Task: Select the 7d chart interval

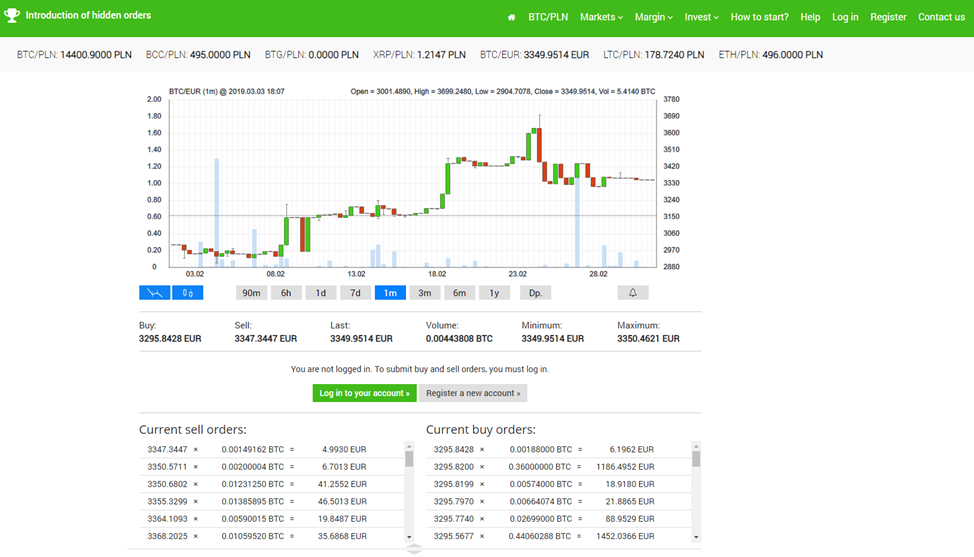Action: coord(355,293)
